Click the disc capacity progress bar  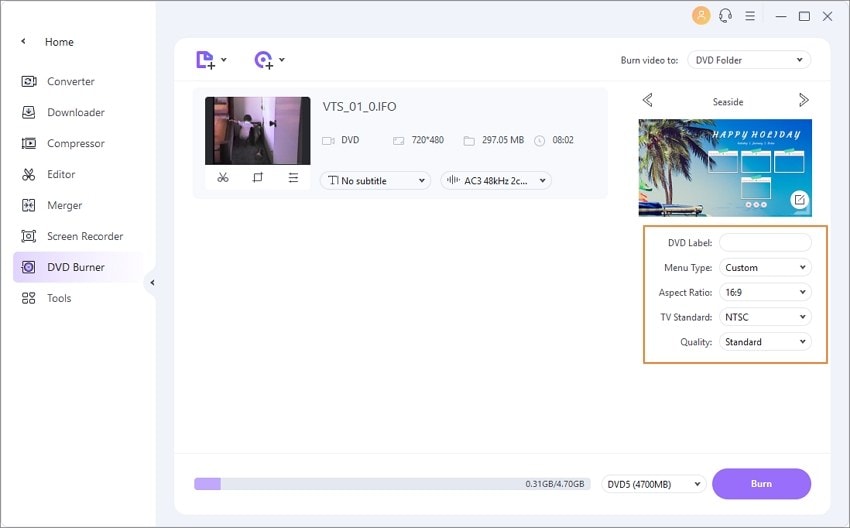click(x=392, y=484)
